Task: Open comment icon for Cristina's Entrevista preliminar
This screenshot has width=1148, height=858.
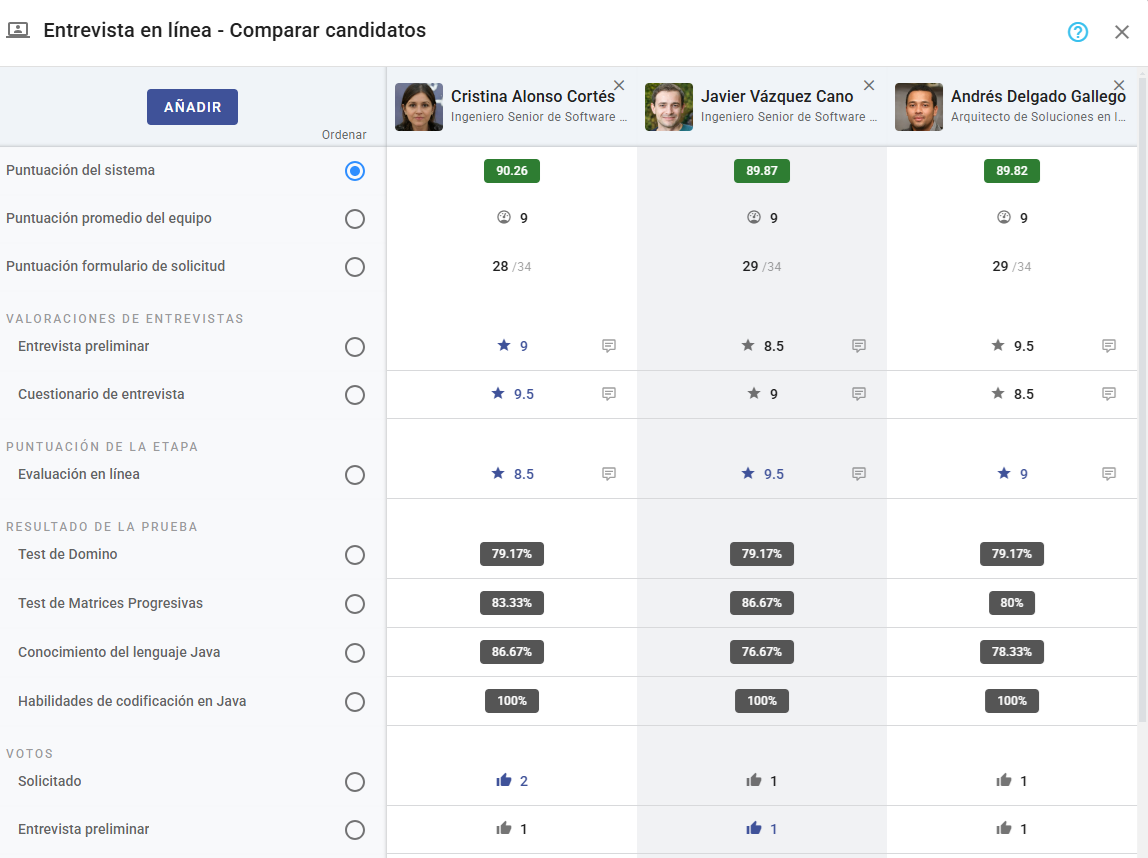Action: click(x=609, y=346)
